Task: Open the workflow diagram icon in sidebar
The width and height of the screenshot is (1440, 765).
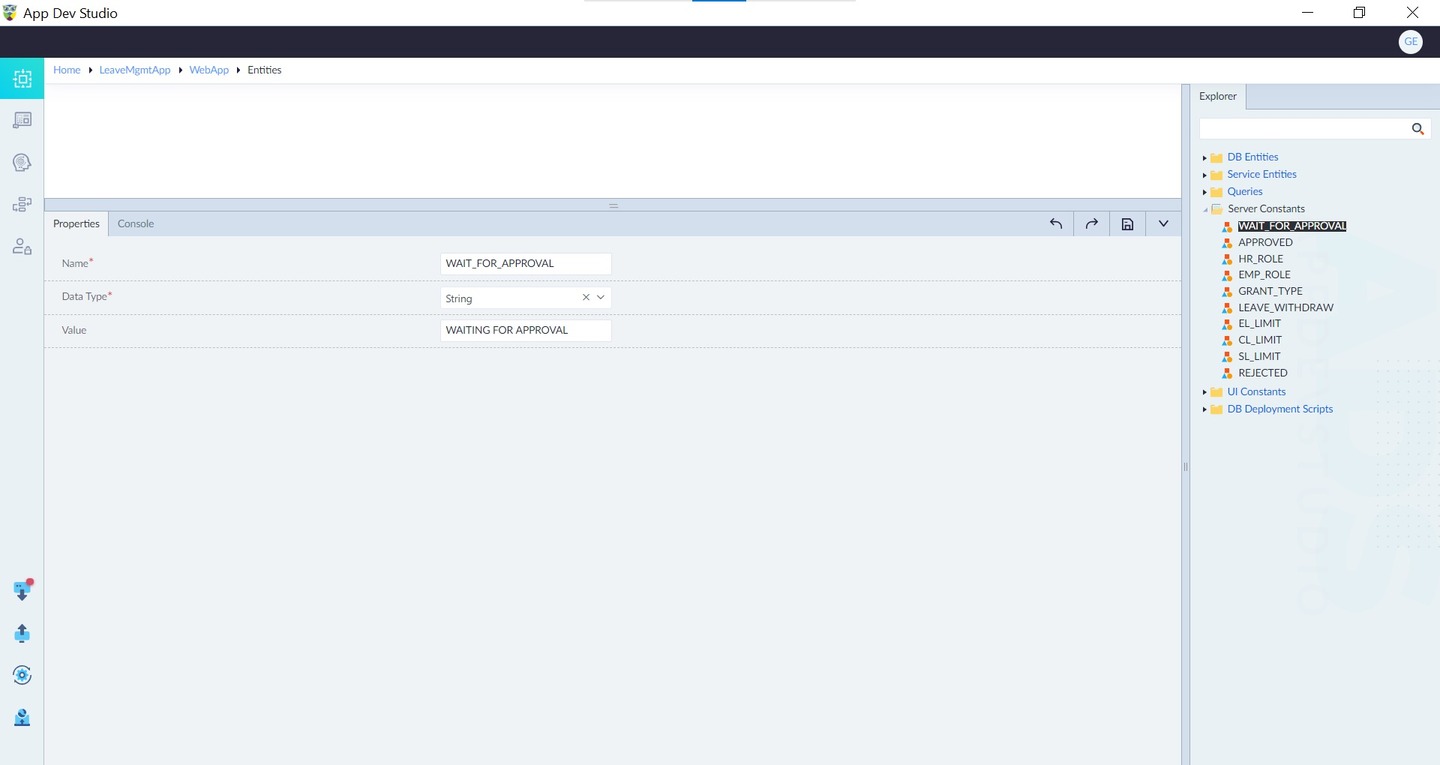Action: tap(22, 205)
